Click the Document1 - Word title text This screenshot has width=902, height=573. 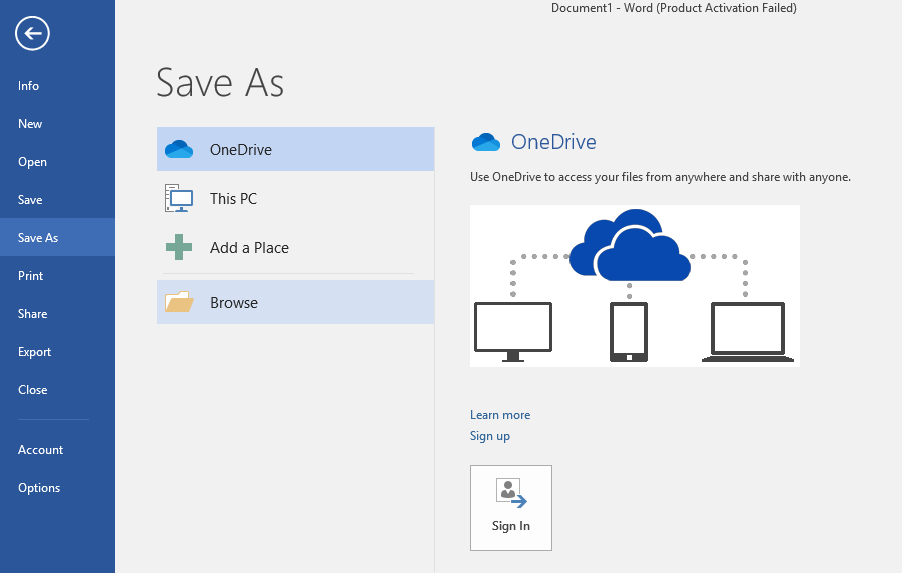click(674, 8)
